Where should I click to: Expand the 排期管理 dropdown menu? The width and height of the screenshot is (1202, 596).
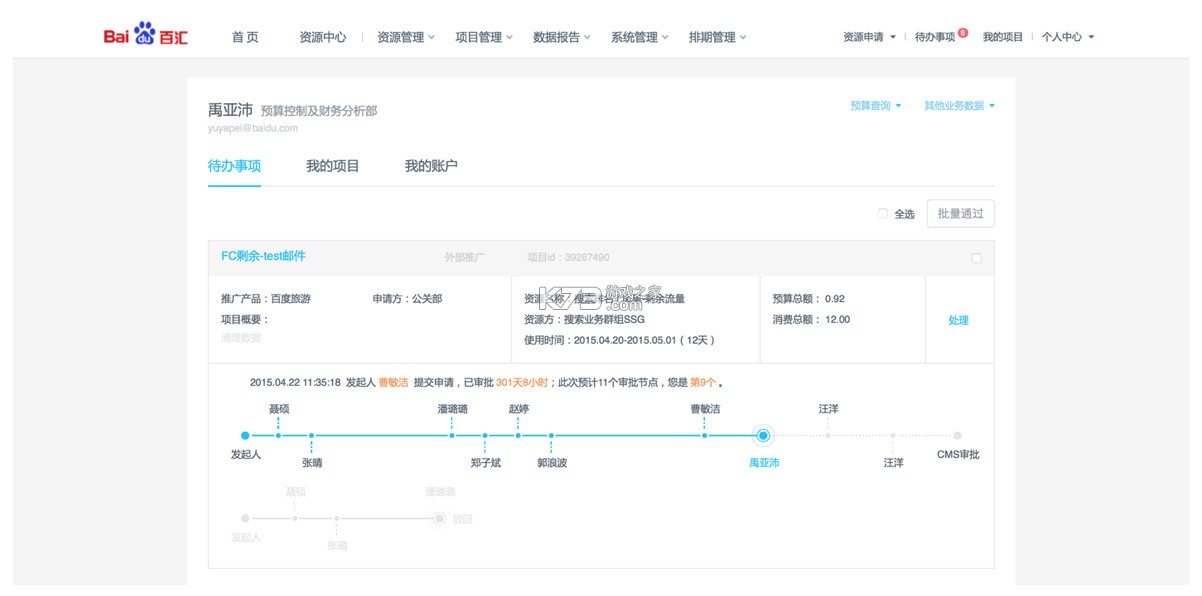718,37
